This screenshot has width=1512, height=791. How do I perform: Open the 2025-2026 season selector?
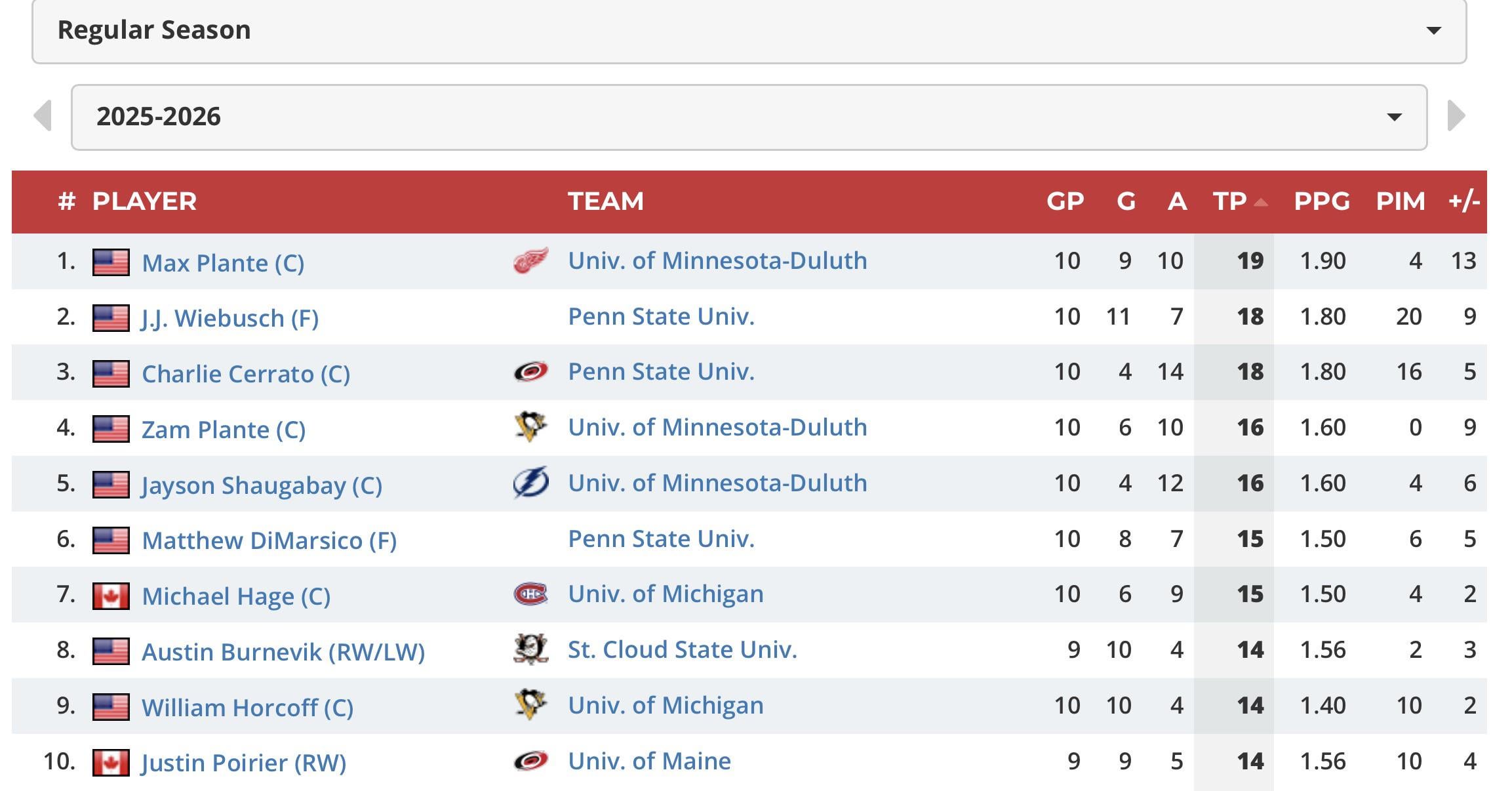pyautogui.click(x=749, y=117)
